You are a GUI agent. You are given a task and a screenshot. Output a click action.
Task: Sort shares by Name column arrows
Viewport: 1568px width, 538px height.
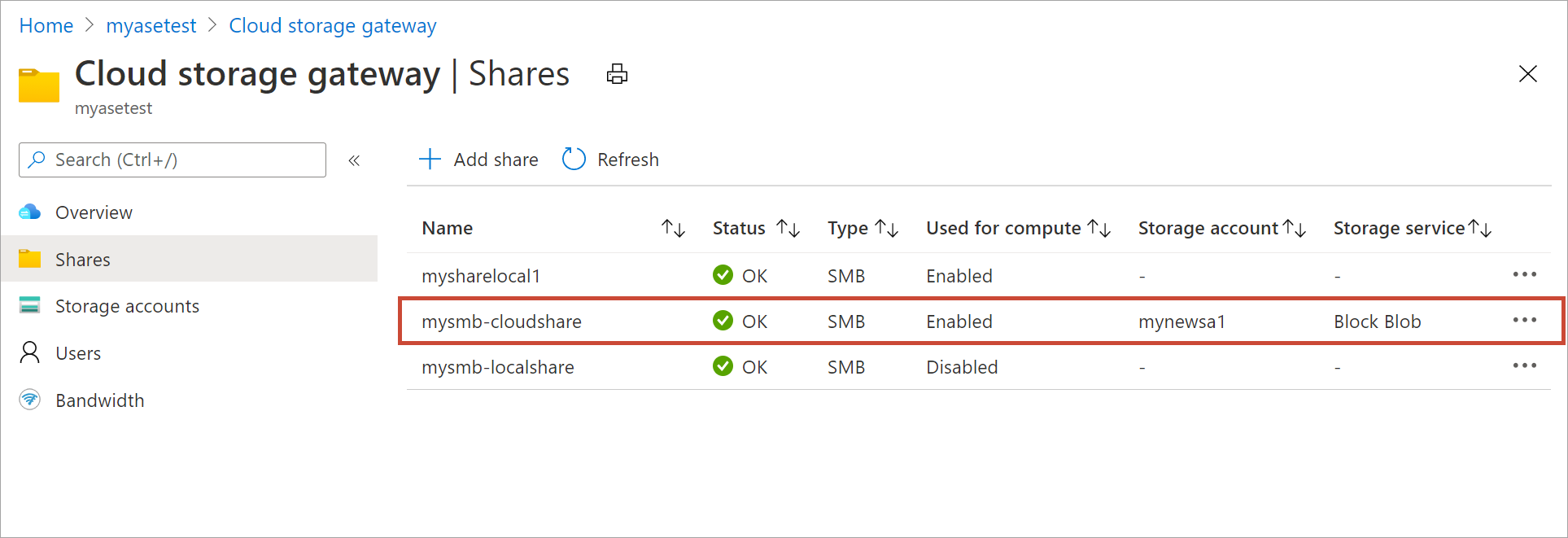click(673, 228)
